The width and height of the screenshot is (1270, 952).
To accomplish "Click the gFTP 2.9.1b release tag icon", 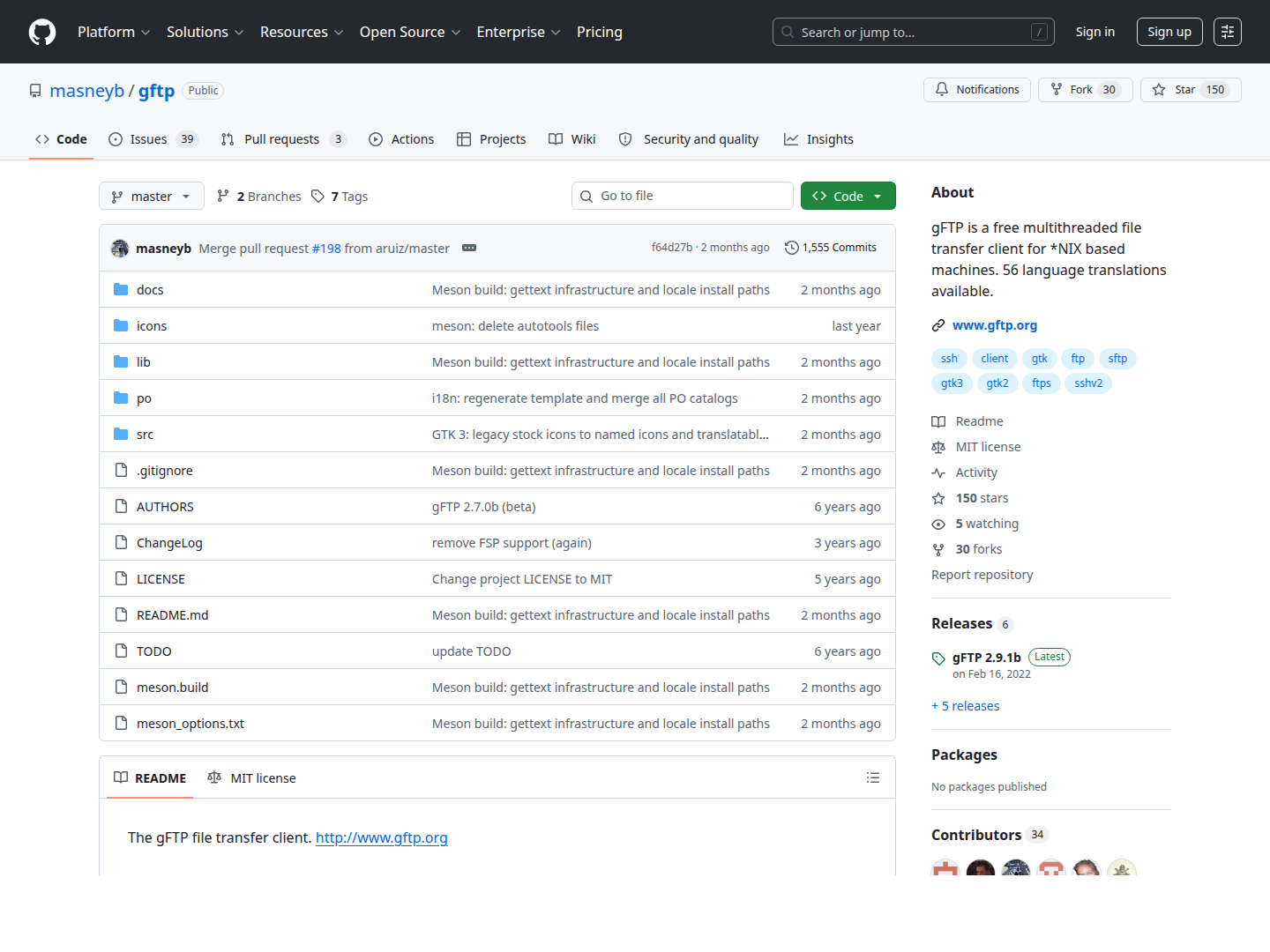I will [x=938, y=658].
